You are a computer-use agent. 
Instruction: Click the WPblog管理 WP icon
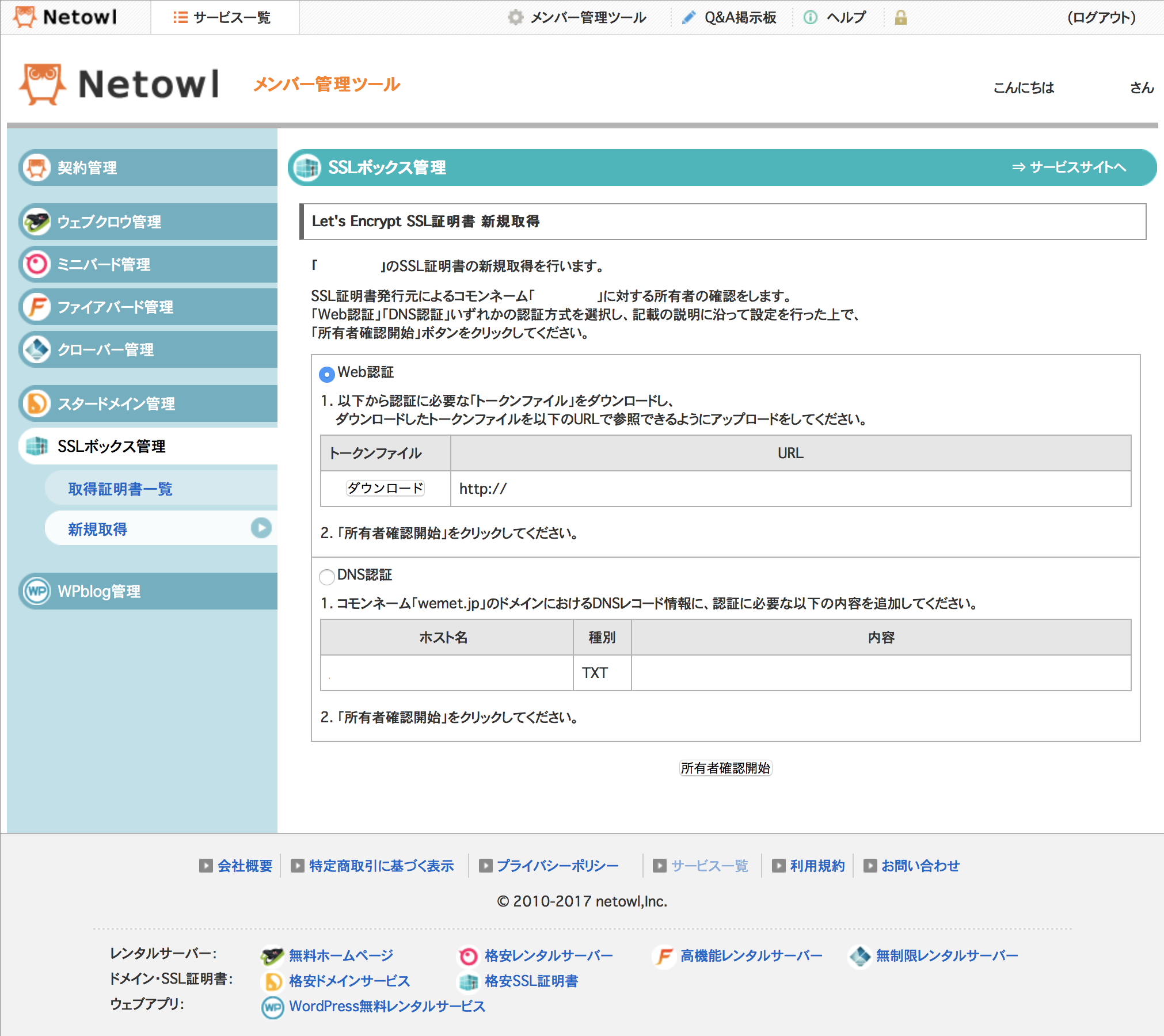[x=37, y=591]
